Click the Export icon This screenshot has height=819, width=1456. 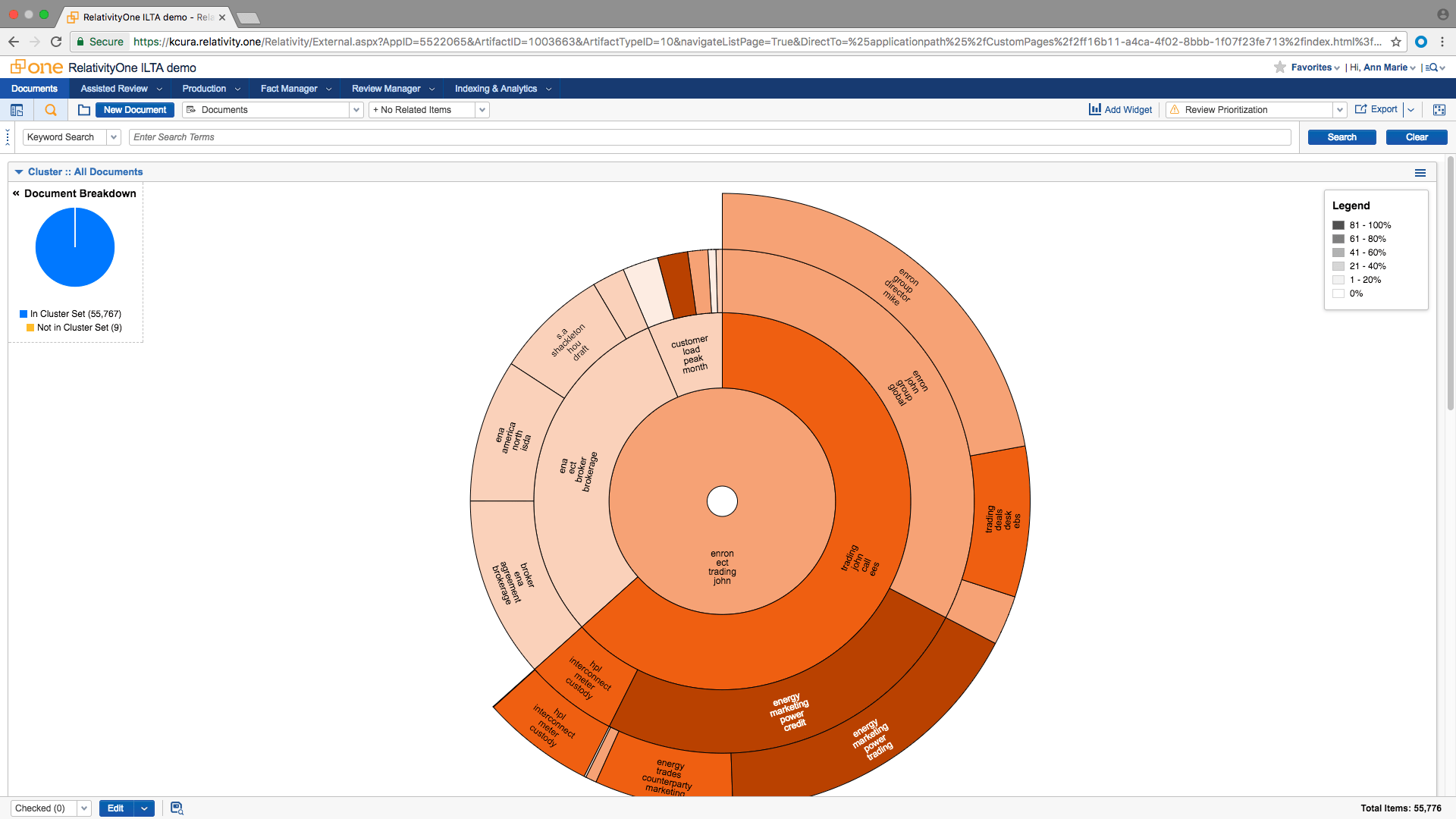(x=1361, y=109)
